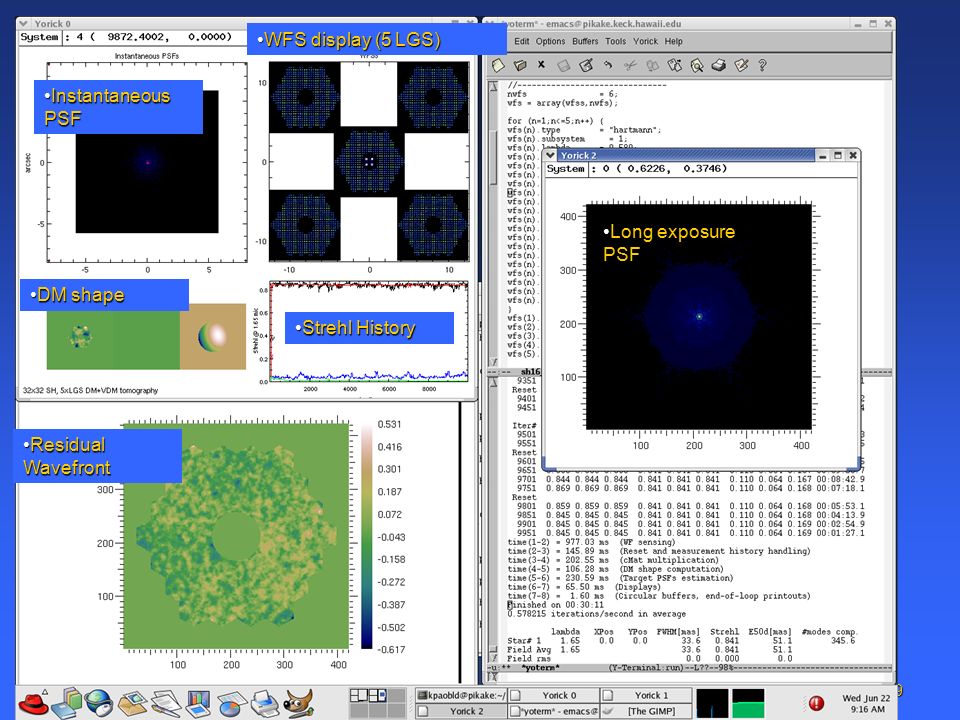
Task: Click the copy icon in emacs toolbar
Action: coord(653,65)
